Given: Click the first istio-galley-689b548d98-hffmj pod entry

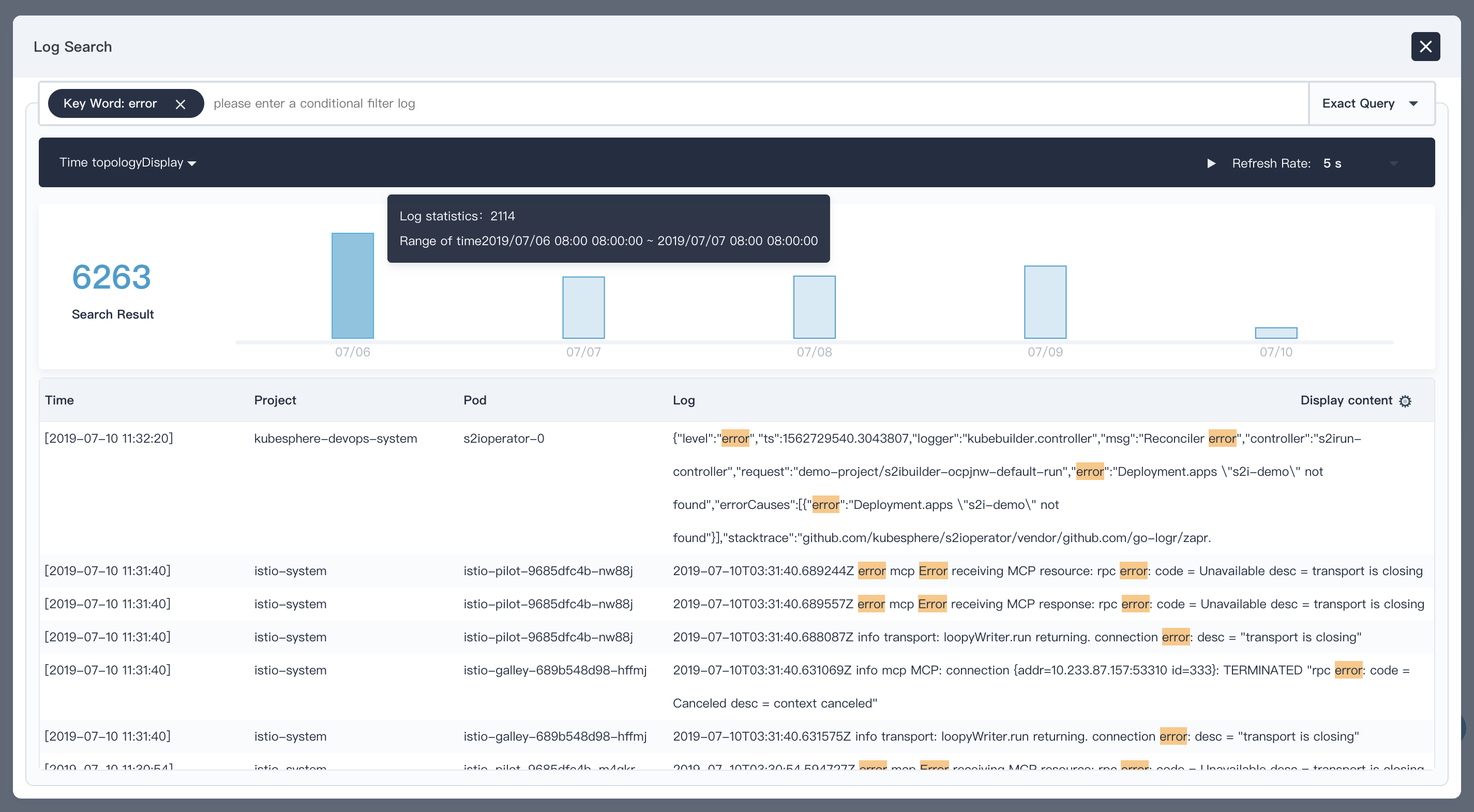Looking at the screenshot, I should [x=554, y=670].
